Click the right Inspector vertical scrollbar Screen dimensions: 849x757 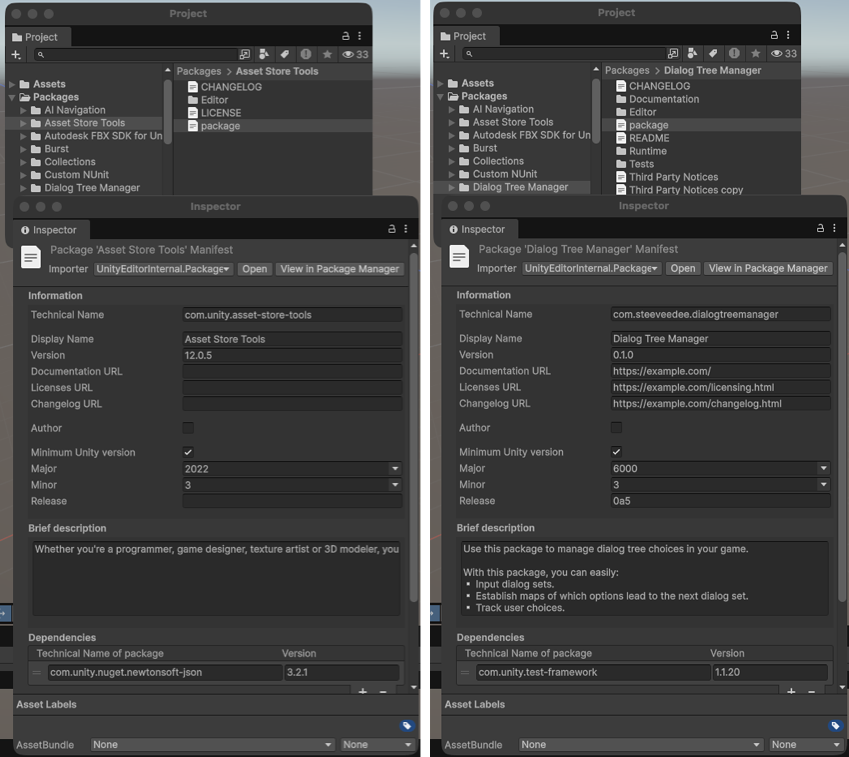842,428
